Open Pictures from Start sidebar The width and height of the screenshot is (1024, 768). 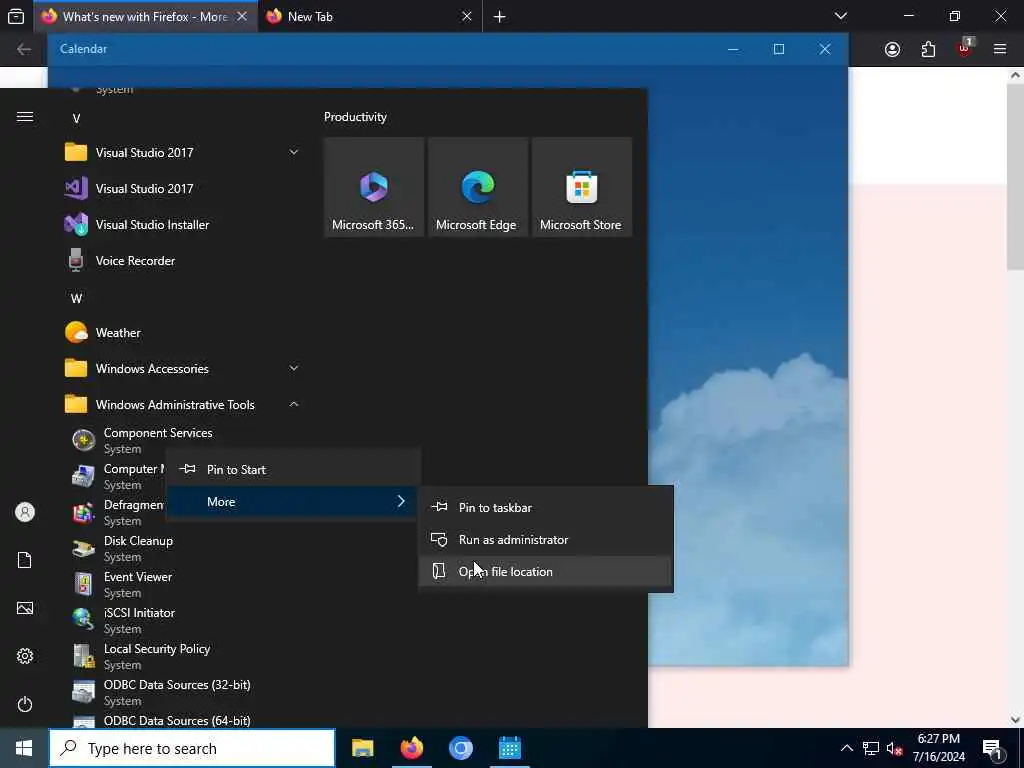pos(25,608)
